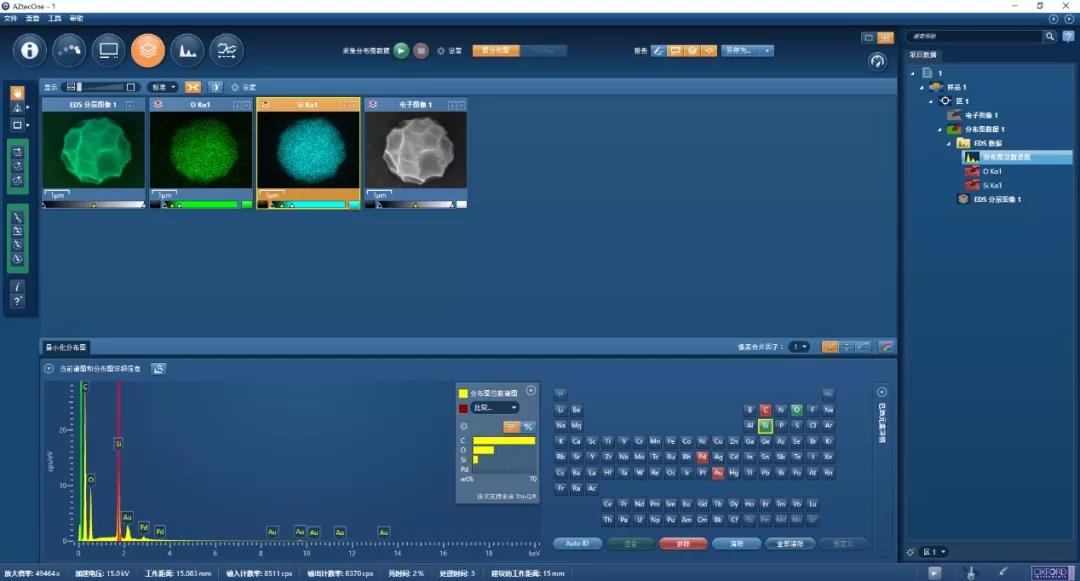Toggle the layer icon on O Ka1 map
Screen dimensions: 1080x581
(x=158, y=105)
